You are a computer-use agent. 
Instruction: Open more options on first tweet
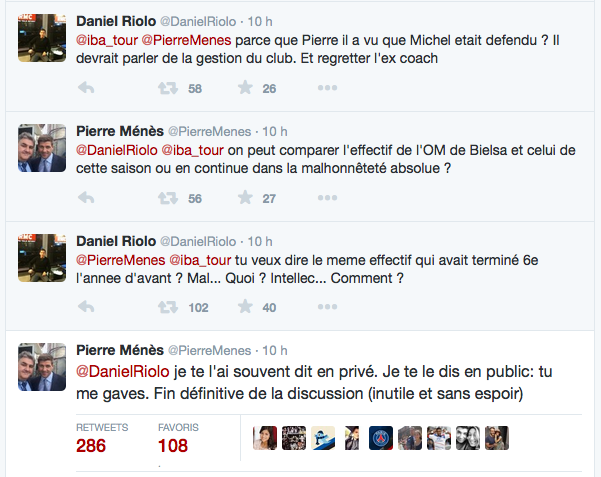pos(327,88)
